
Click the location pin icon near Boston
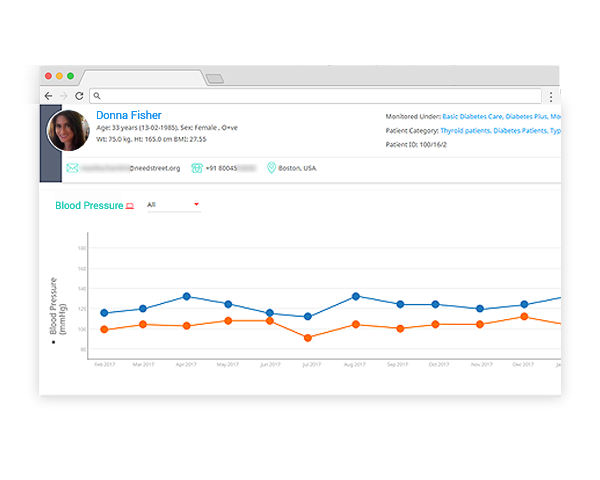pos(271,168)
